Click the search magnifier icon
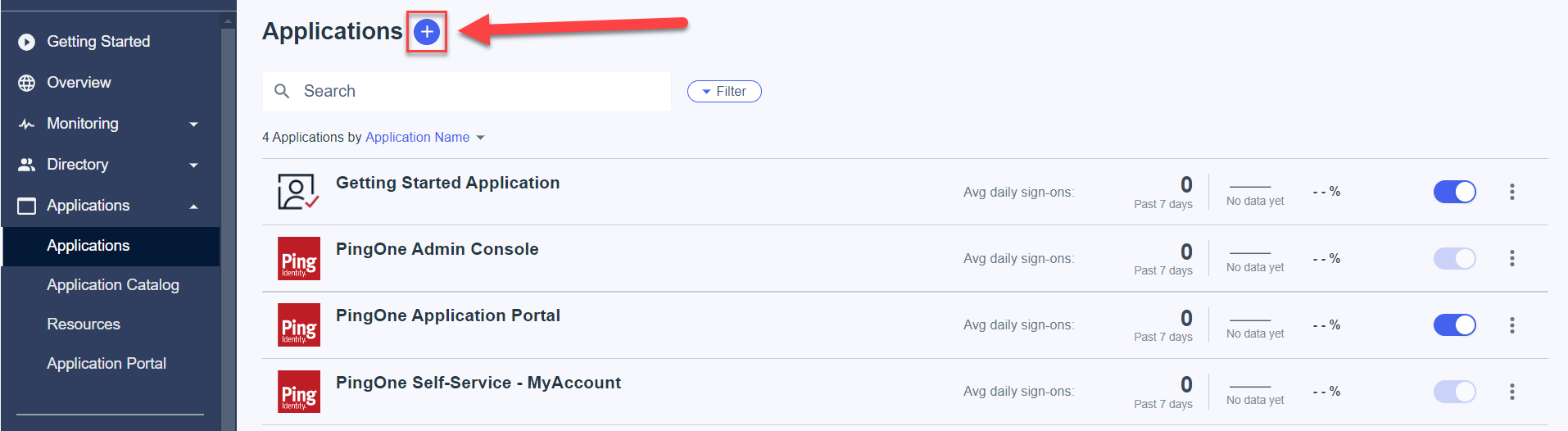Viewport: 1568px width, 431px height. click(282, 91)
